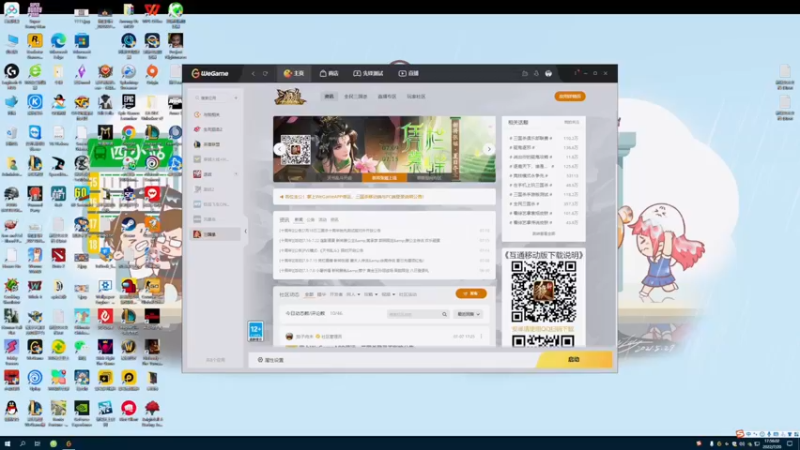Collapse the sidebar with the chevron handle
The height and width of the screenshot is (450, 800).
pos(245,231)
